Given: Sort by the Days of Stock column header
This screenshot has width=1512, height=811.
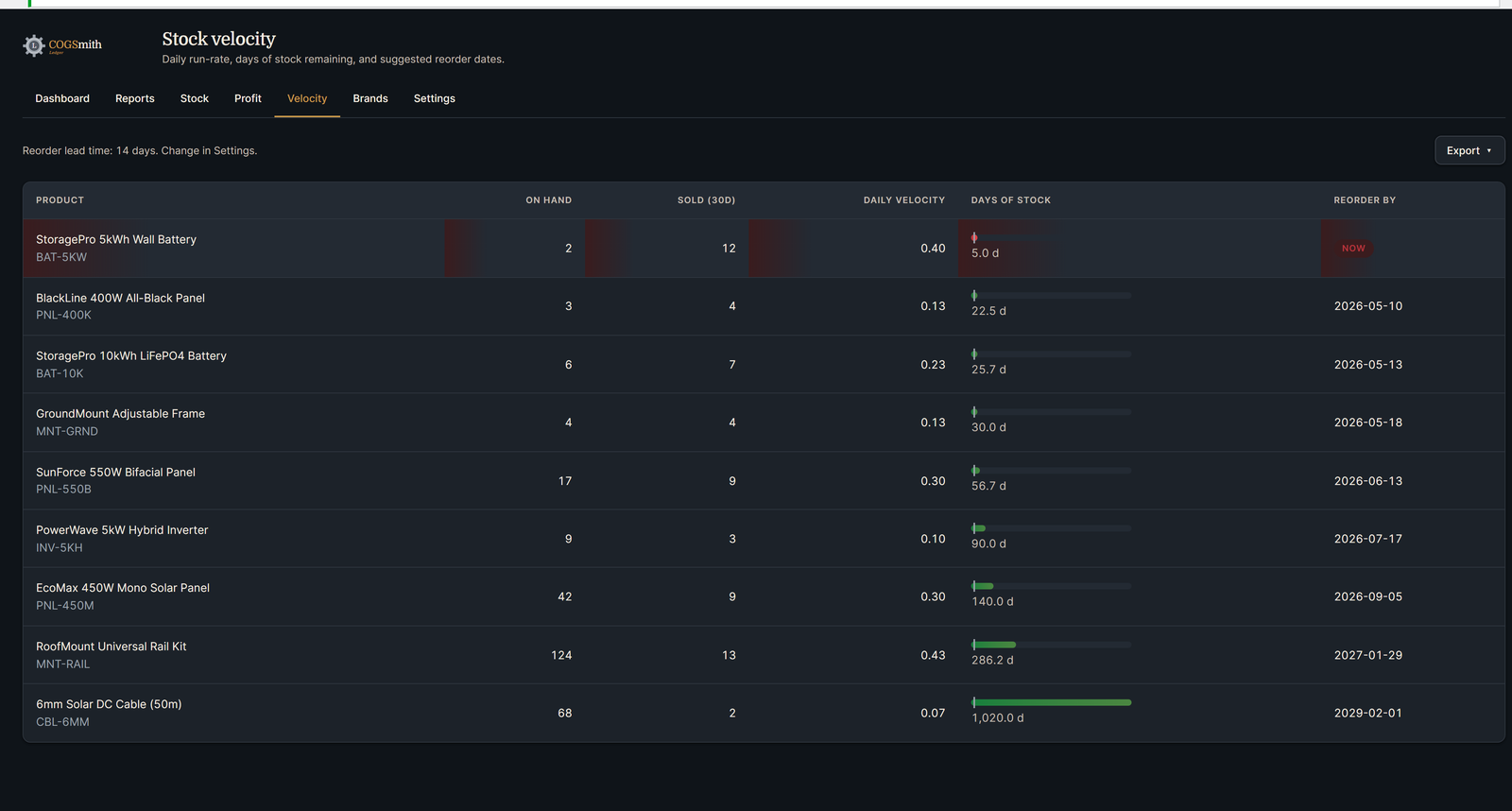Looking at the screenshot, I should (x=1010, y=200).
